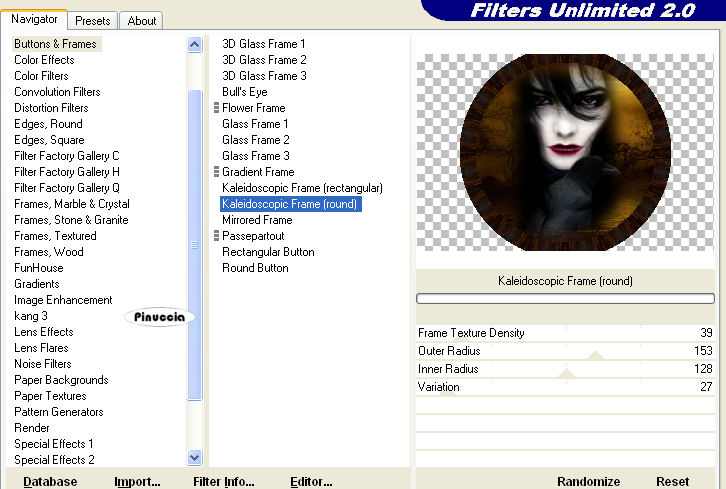Select Pattern Generators category
The width and height of the screenshot is (726, 489).
tap(59, 412)
